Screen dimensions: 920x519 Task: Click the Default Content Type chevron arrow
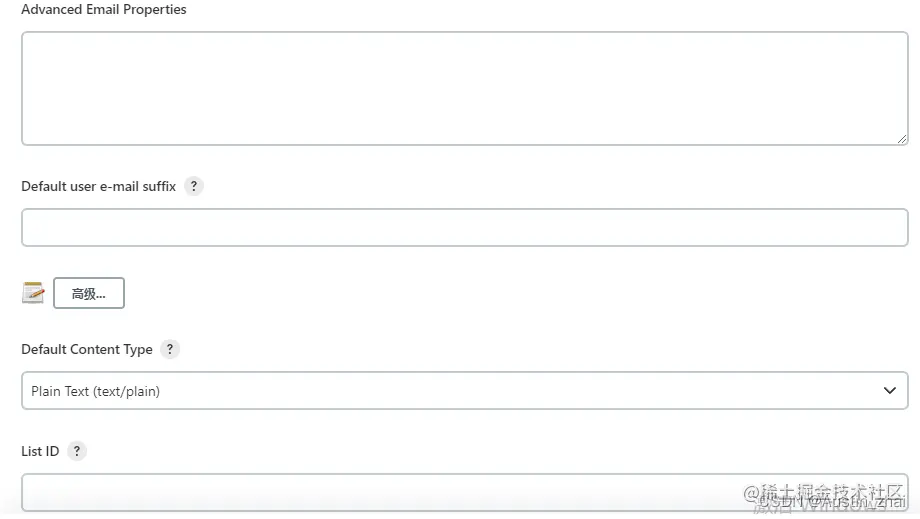pyautogui.click(x=889, y=391)
